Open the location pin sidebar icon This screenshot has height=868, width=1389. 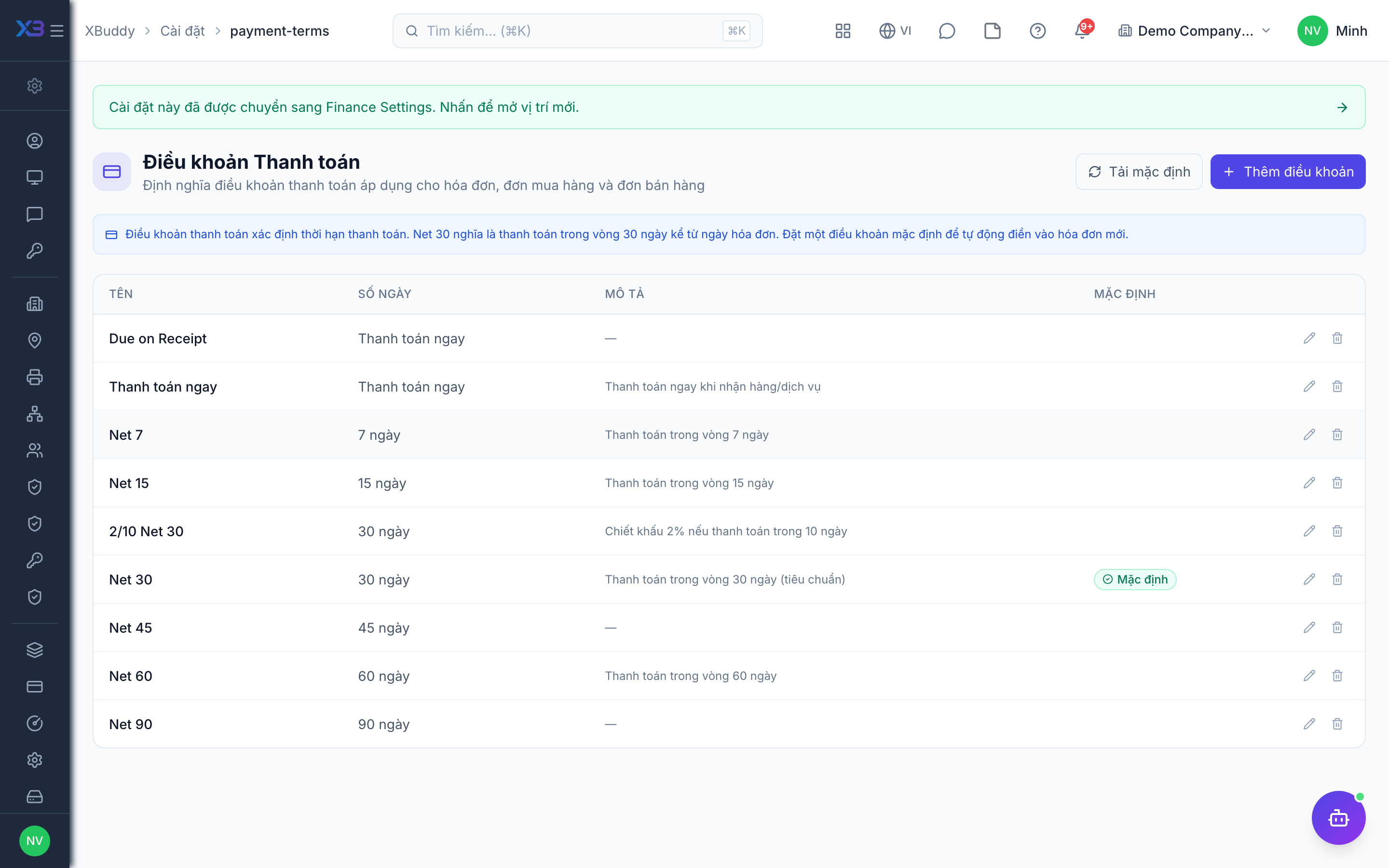[34, 340]
